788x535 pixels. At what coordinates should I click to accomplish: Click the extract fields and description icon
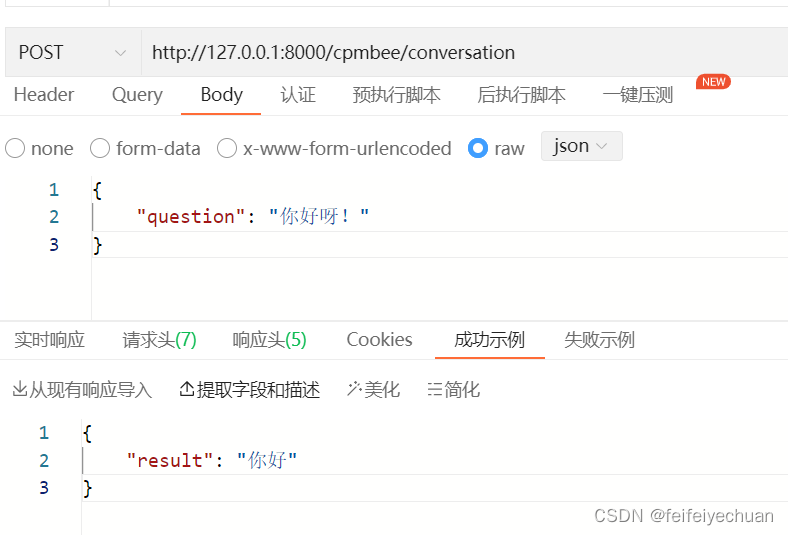[187, 389]
